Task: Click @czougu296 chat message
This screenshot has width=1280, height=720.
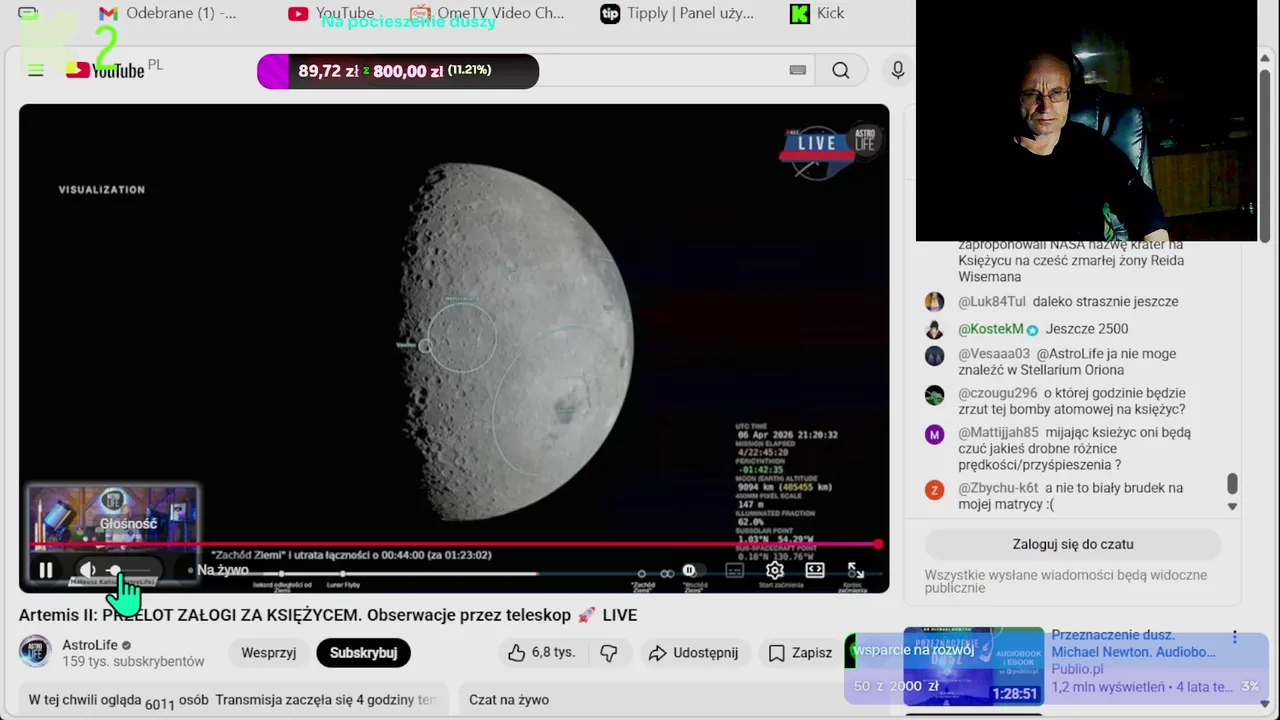Action: click(x=1072, y=401)
